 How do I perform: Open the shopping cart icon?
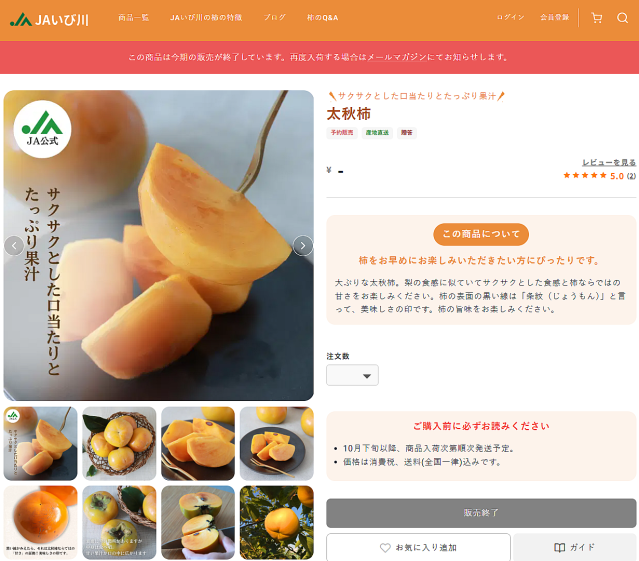point(597,18)
